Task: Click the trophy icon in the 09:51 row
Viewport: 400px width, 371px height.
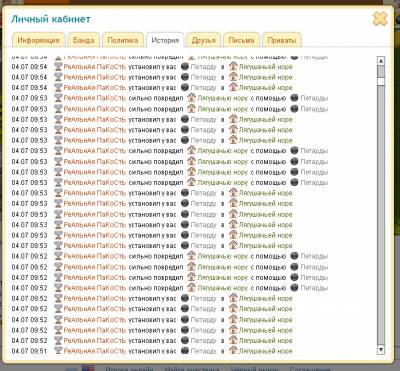Action: tap(58, 351)
